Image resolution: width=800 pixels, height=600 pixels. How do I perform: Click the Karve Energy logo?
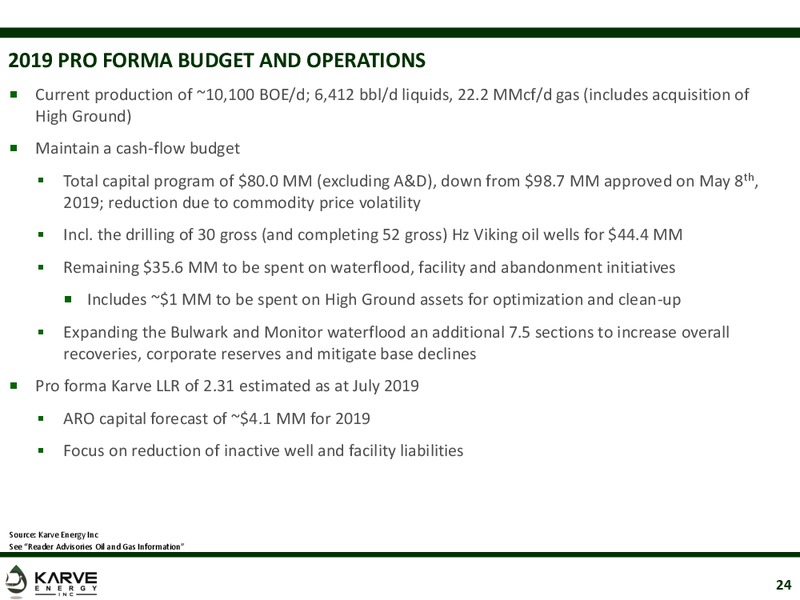point(51,581)
